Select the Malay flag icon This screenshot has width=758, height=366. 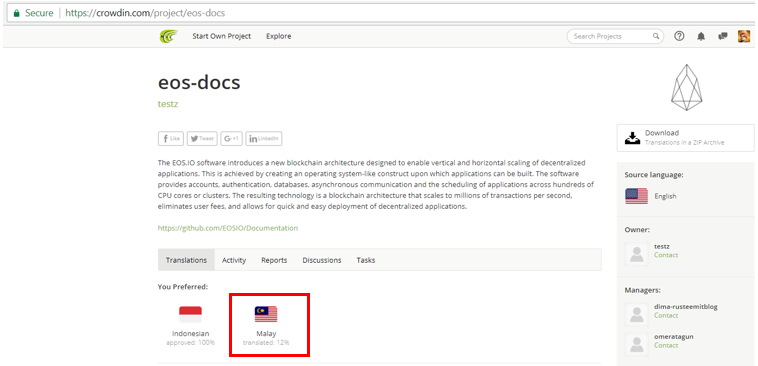click(x=266, y=314)
